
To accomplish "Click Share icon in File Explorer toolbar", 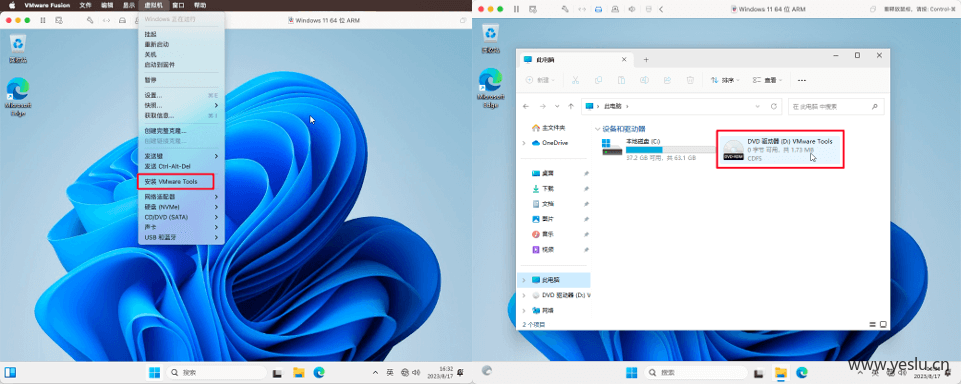I will pyautogui.click(x=667, y=80).
